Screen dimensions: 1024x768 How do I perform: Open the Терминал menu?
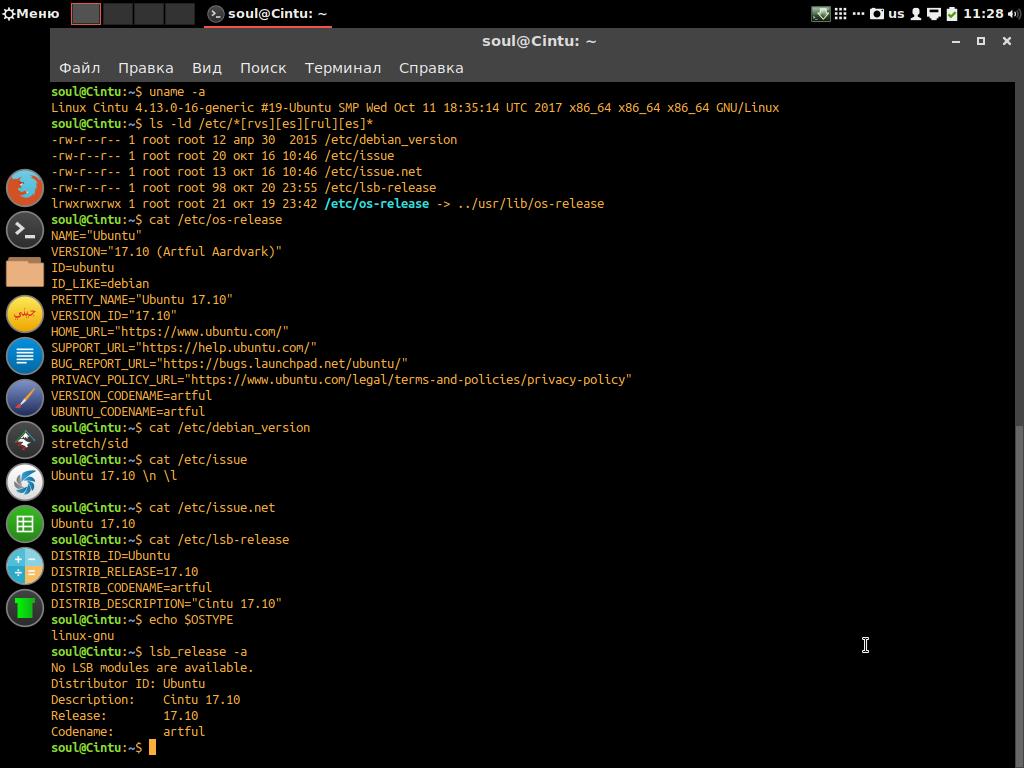pos(343,68)
